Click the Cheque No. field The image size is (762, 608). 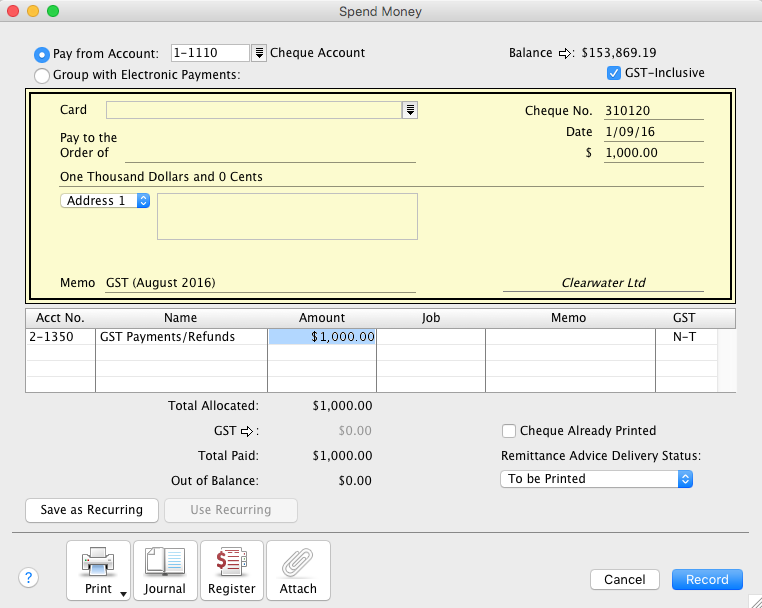tap(653, 111)
